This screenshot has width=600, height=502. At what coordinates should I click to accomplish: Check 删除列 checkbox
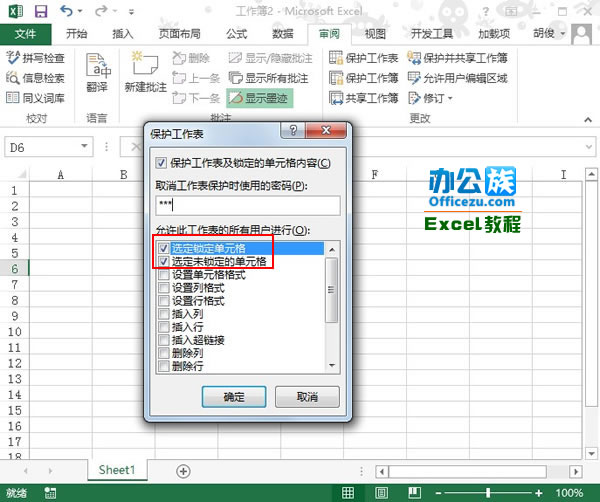164,353
